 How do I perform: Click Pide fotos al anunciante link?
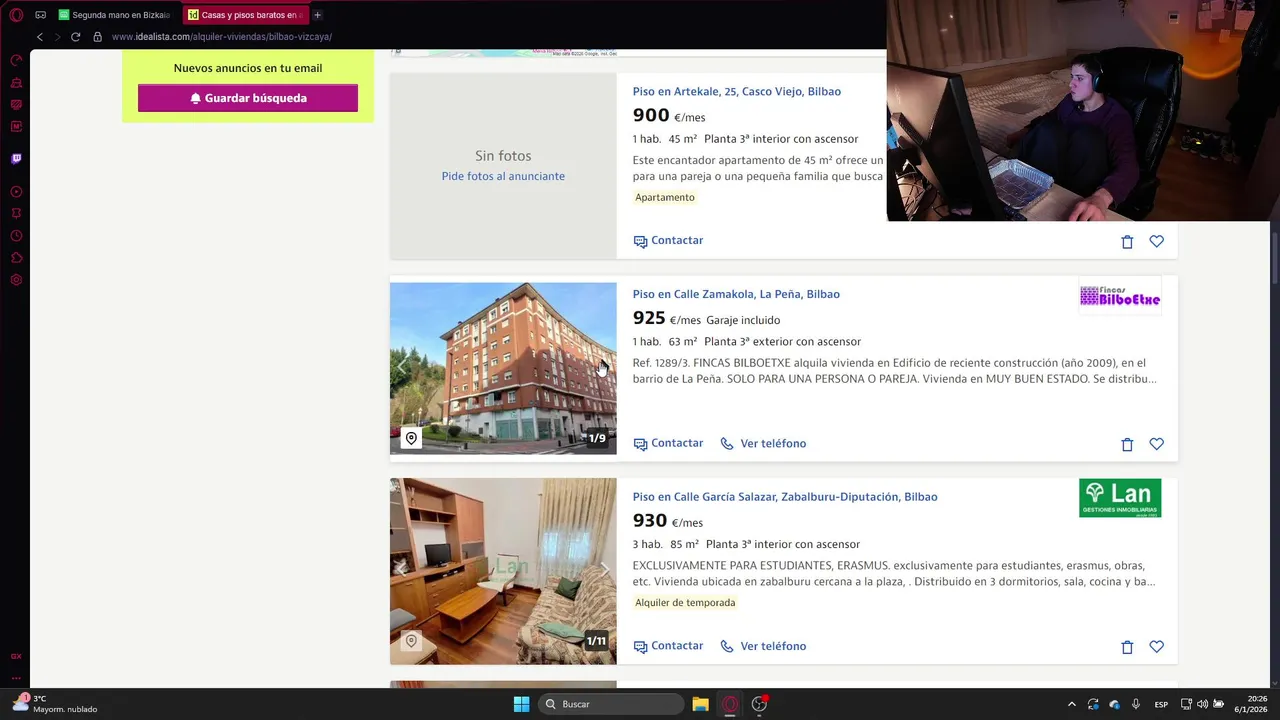click(x=503, y=176)
